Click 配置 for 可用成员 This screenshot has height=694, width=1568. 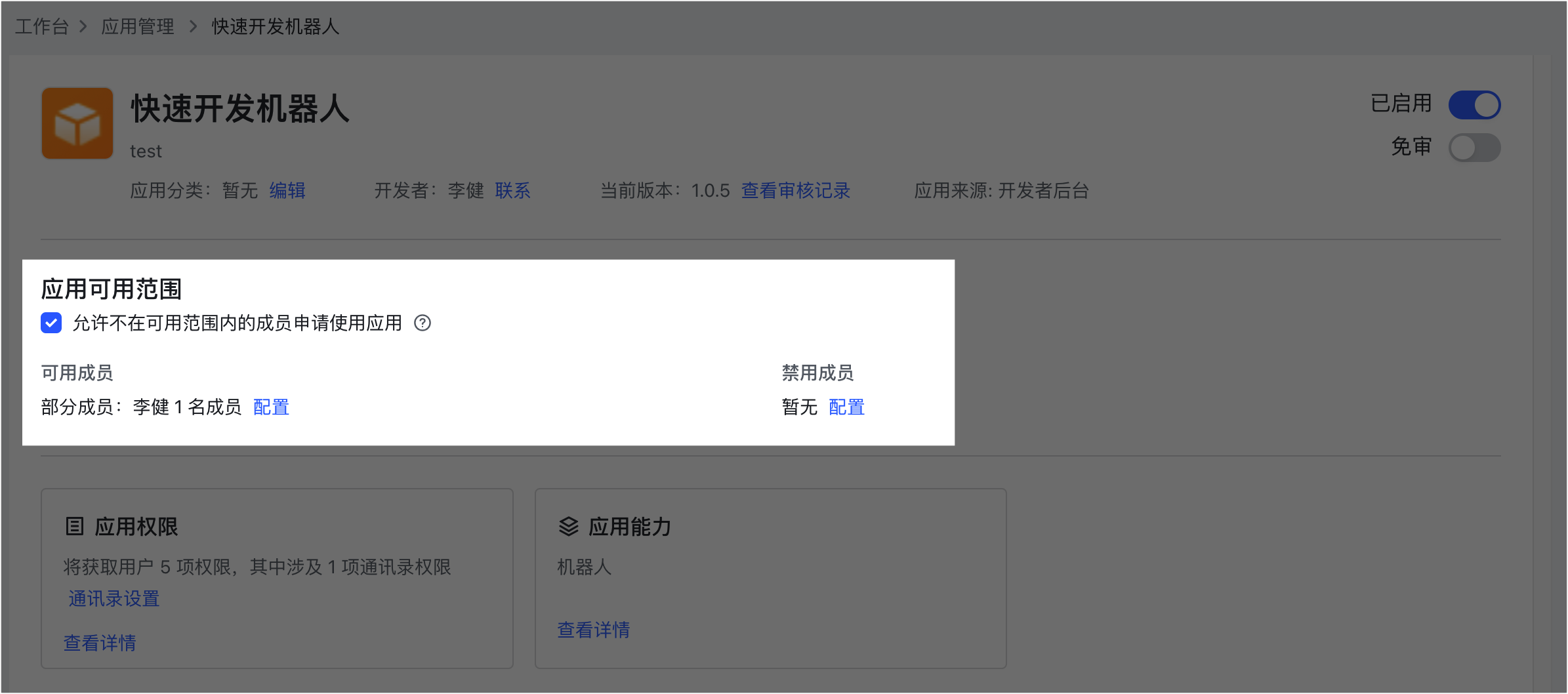[x=271, y=407]
